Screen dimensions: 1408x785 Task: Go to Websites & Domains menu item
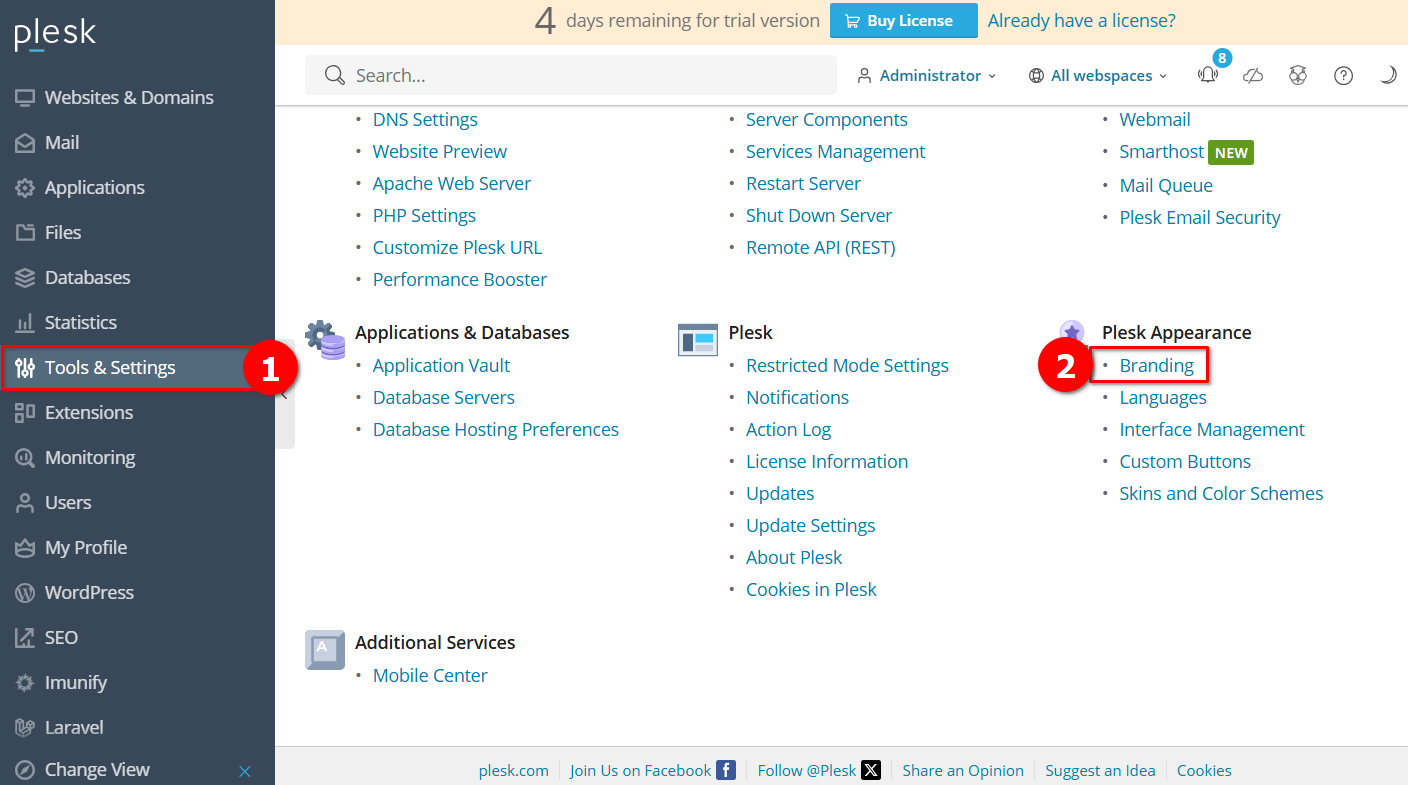(137, 98)
